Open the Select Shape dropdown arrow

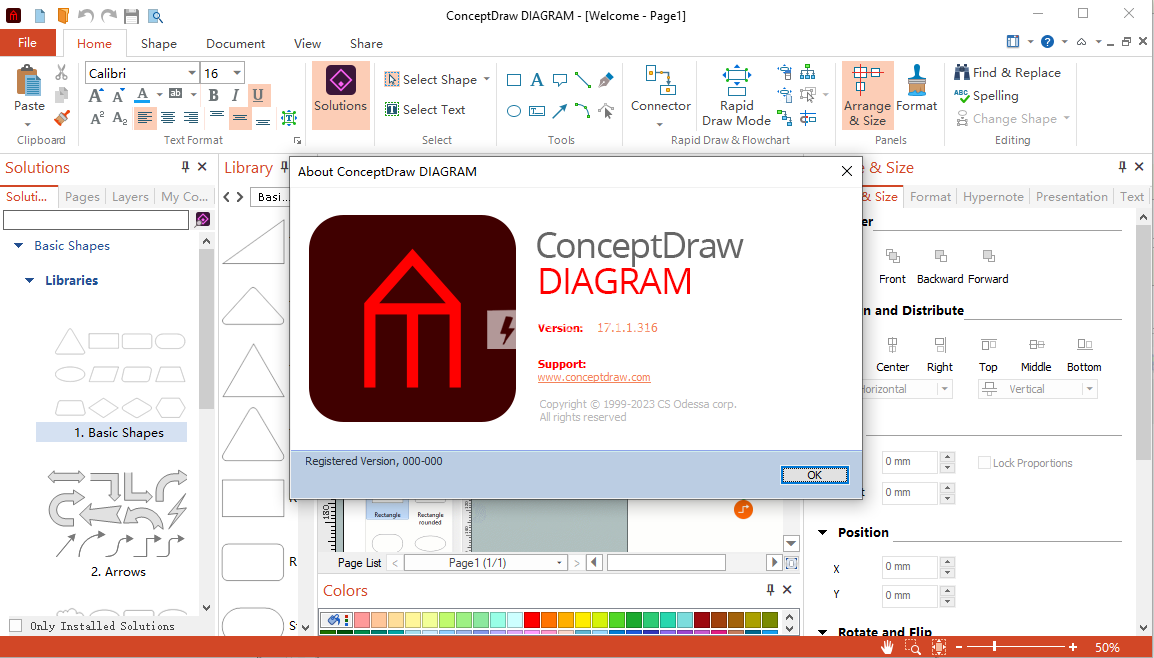click(487, 79)
